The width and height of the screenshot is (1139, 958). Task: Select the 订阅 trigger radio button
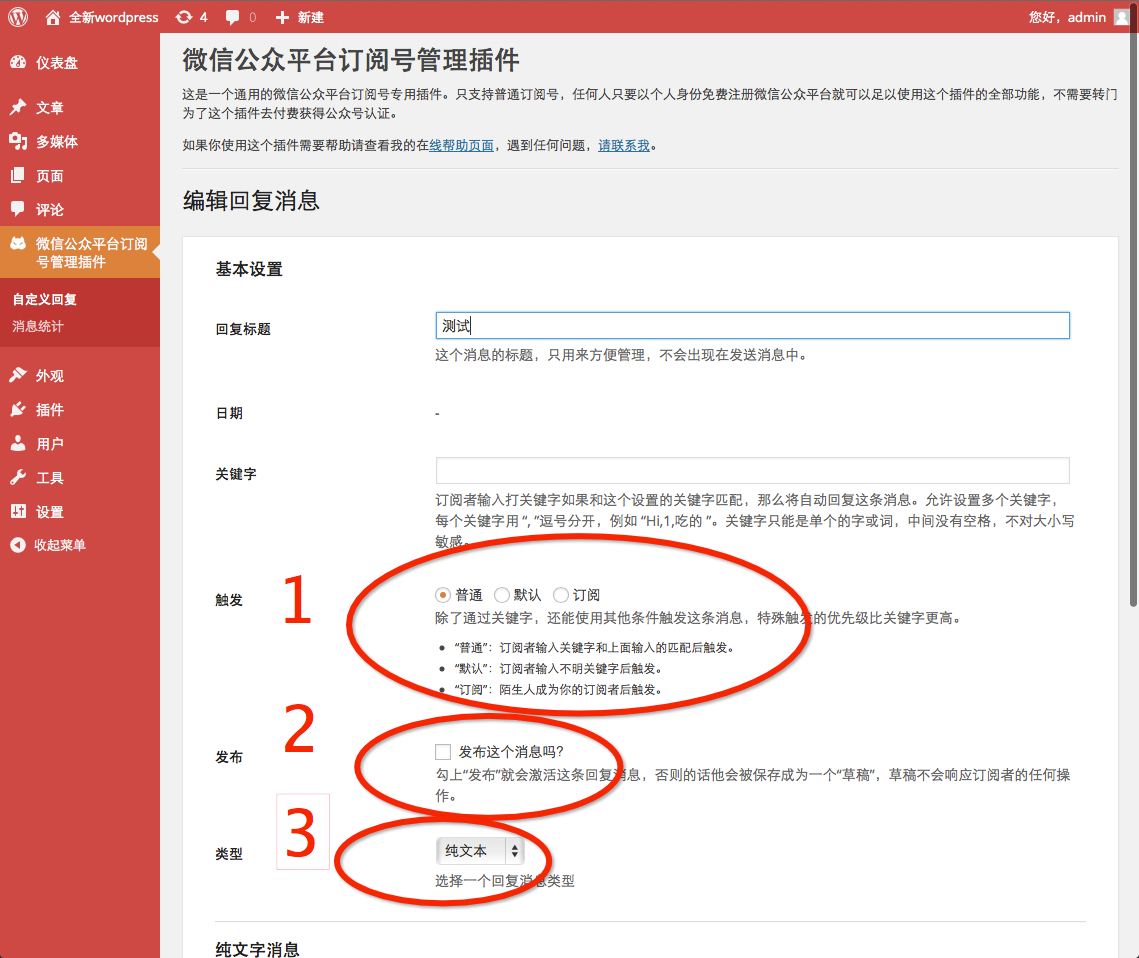coord(560,595)
